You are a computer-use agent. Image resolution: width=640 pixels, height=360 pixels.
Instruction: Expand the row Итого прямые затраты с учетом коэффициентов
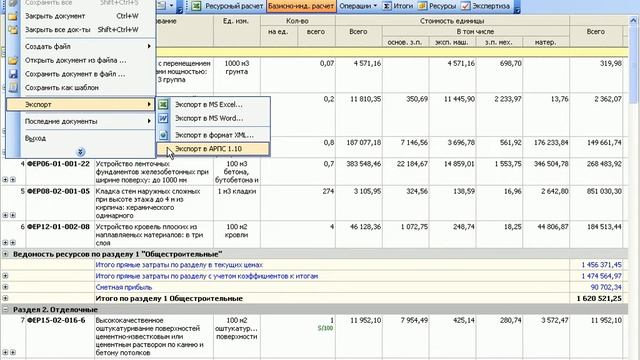point(5,276)
